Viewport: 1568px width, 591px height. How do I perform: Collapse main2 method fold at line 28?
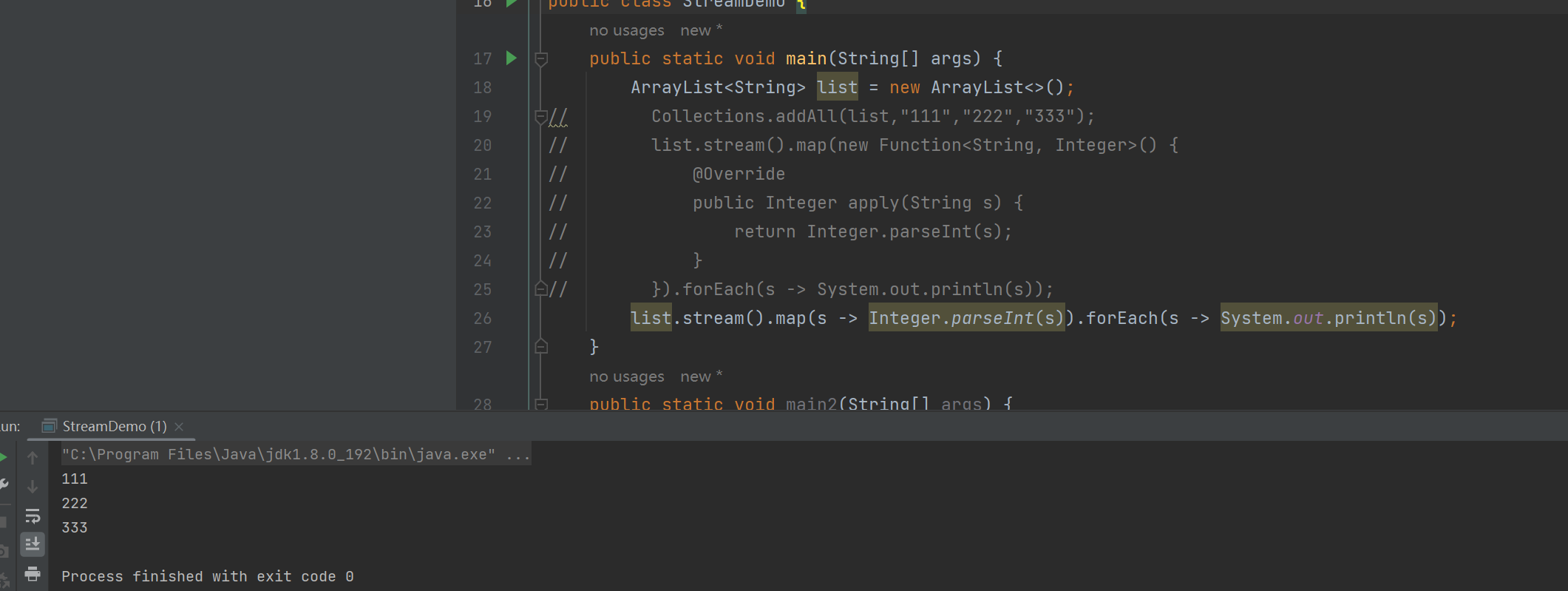tap(541, 404)
